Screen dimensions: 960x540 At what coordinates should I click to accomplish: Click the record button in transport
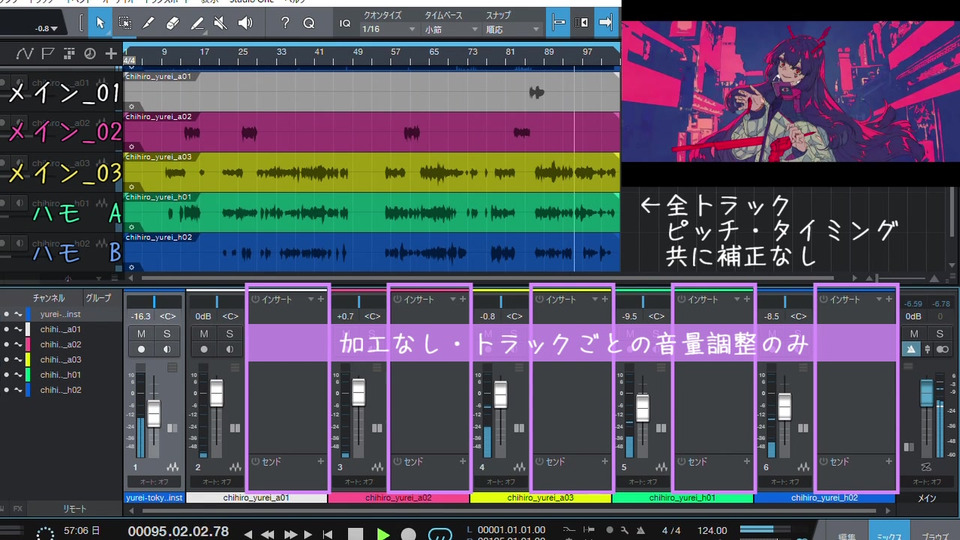408,534
